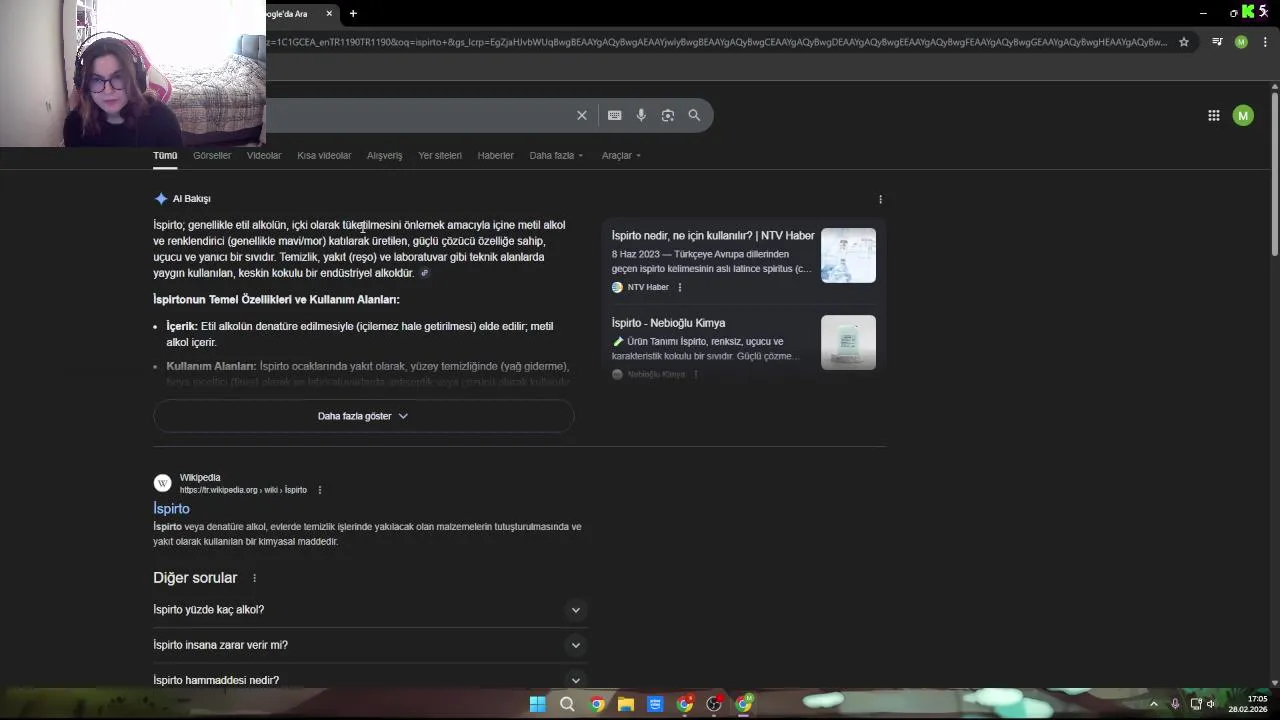Click Daha fazla göster button
1280x720 pixels.
coord(363,416)
